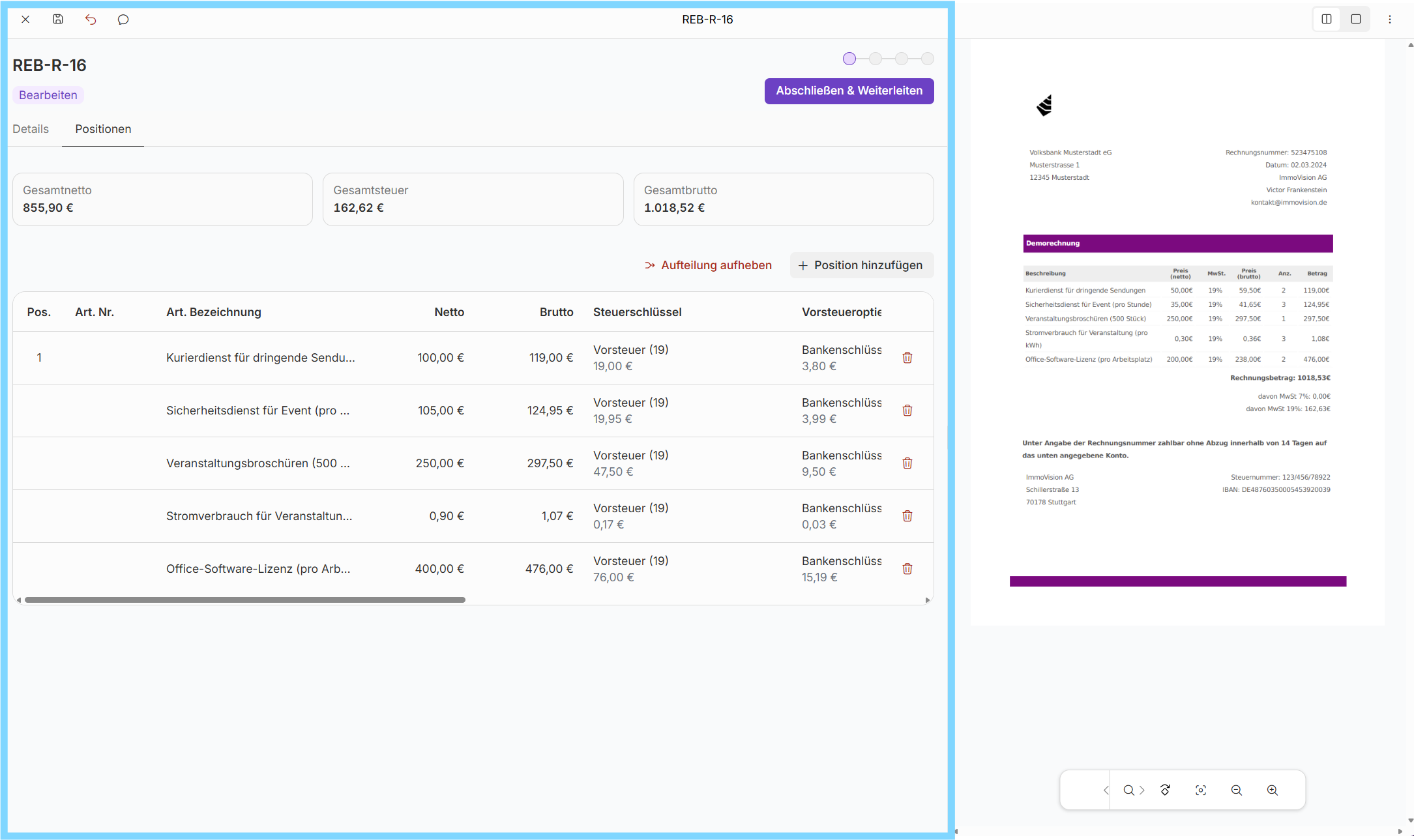This screenshot has height=840, width=1414.
Task: Go to next search result arrow
Action: pos(1142,790)
